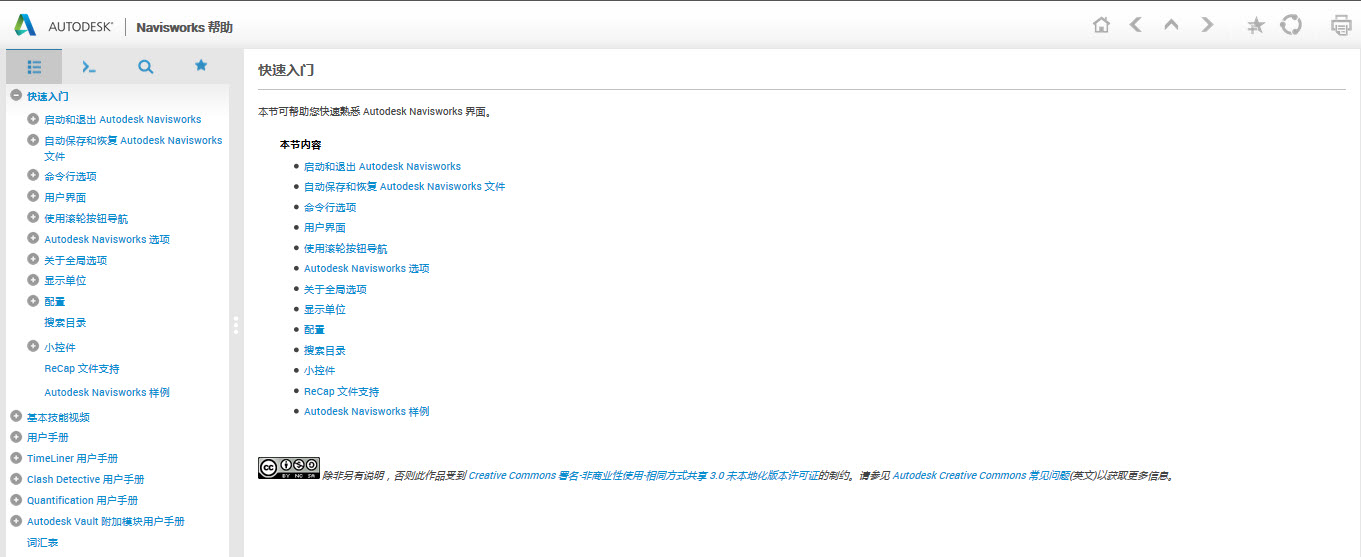Expand the 命令行选项 node

click(33, 175)
